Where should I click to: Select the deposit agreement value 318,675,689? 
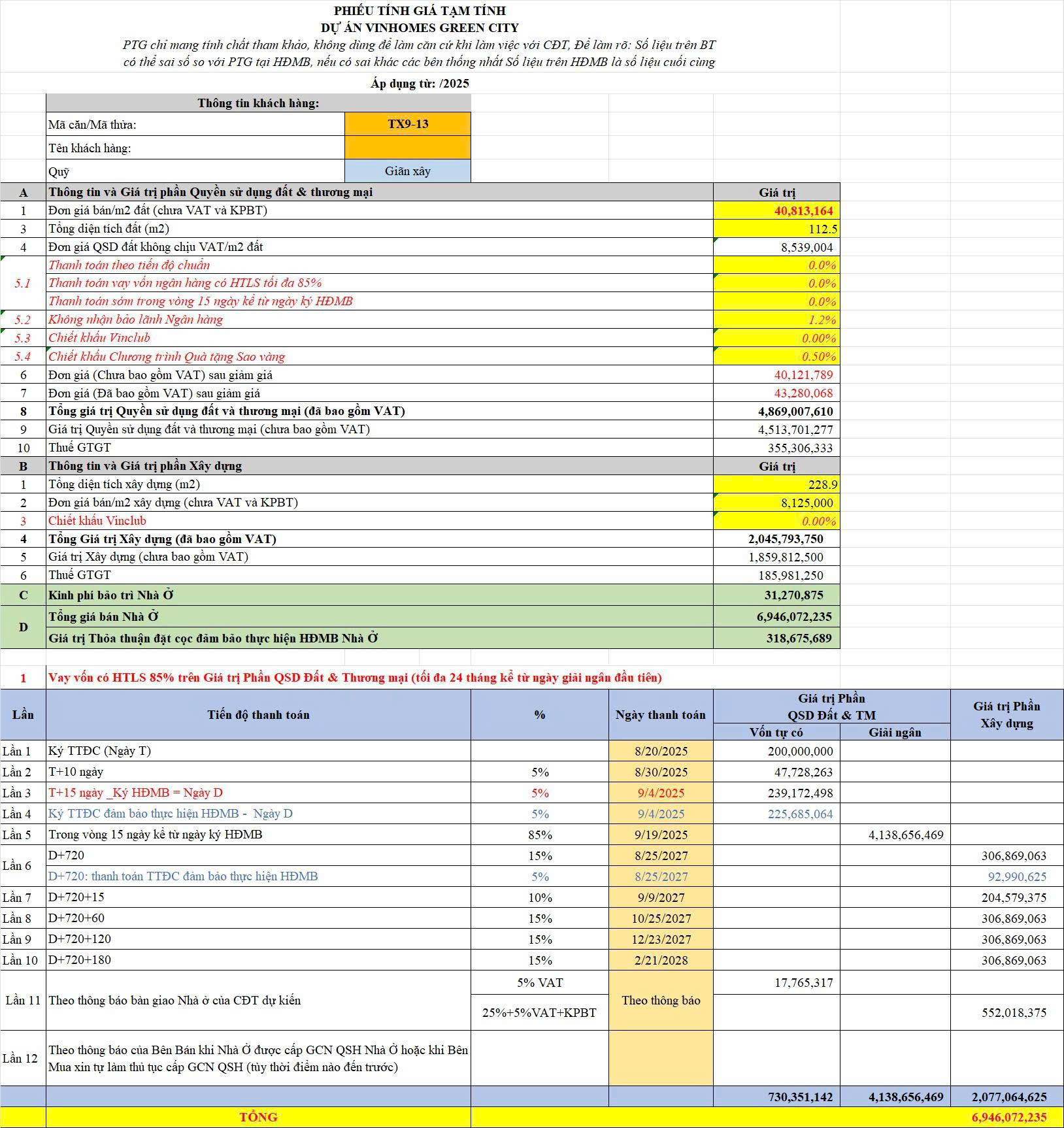pos(776,639)
